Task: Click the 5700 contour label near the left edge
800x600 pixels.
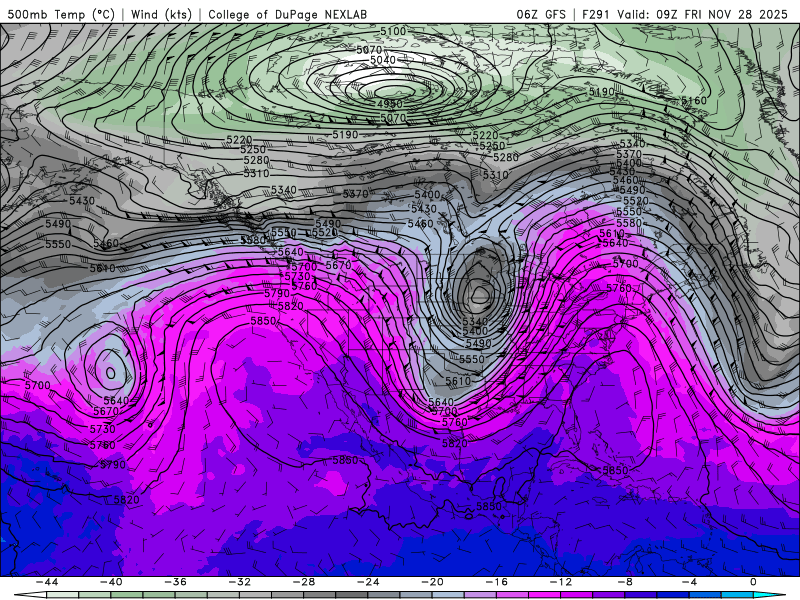Action: (38, 386)
